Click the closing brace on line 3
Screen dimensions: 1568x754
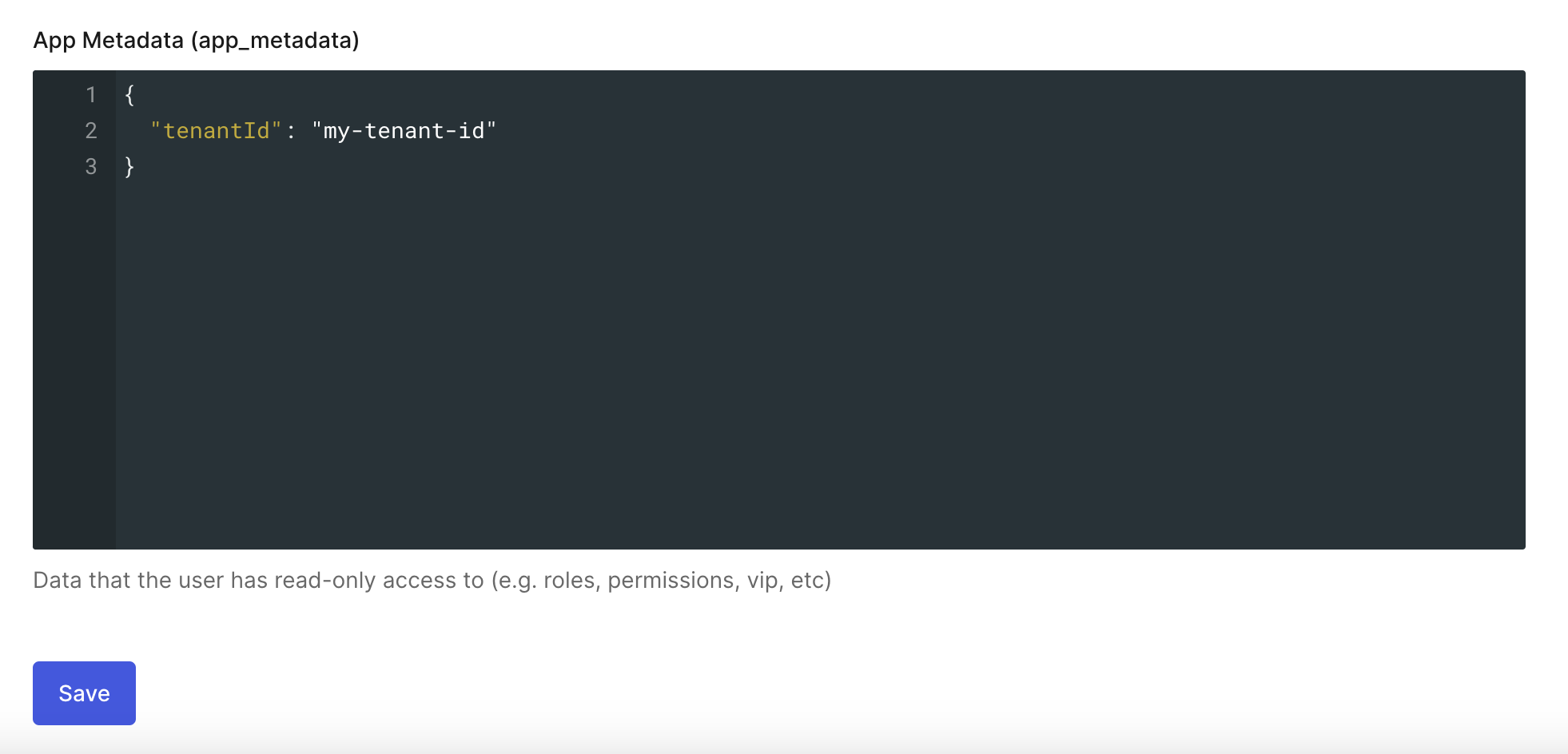(x=129, y=167)
